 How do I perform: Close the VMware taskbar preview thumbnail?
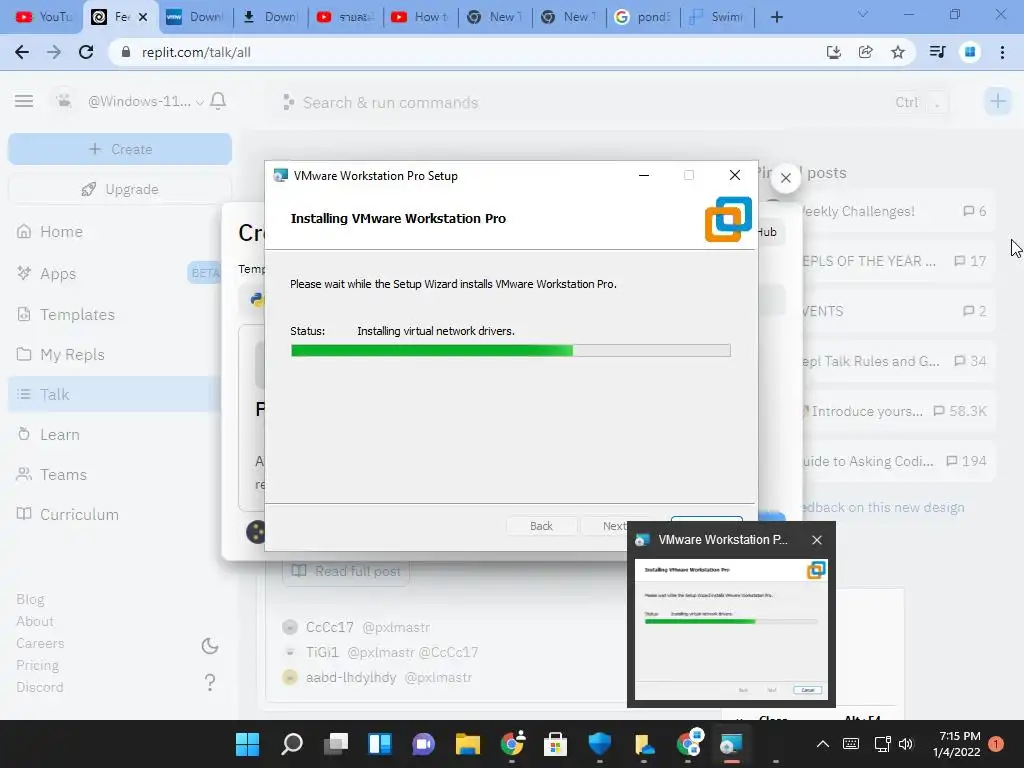[x=817, y=540]
